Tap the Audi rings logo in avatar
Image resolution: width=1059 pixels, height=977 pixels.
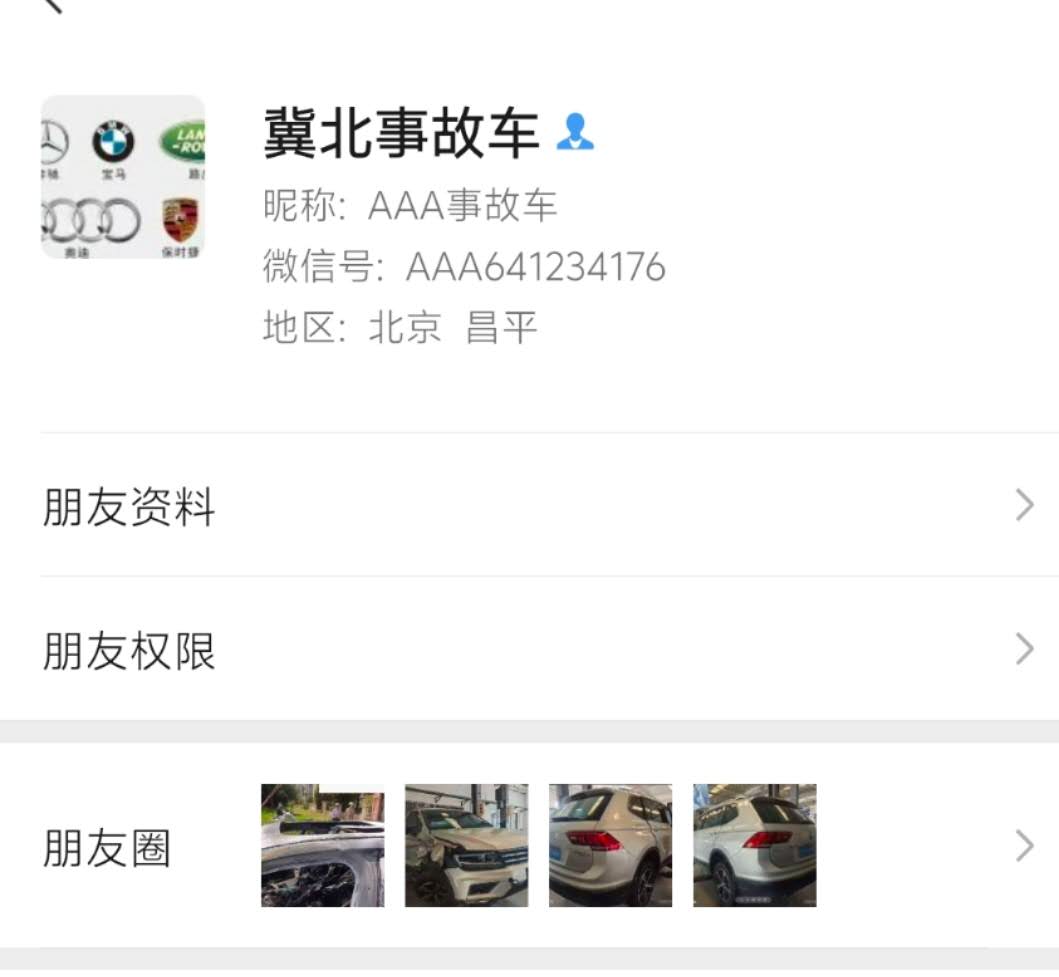click(91, 220)
